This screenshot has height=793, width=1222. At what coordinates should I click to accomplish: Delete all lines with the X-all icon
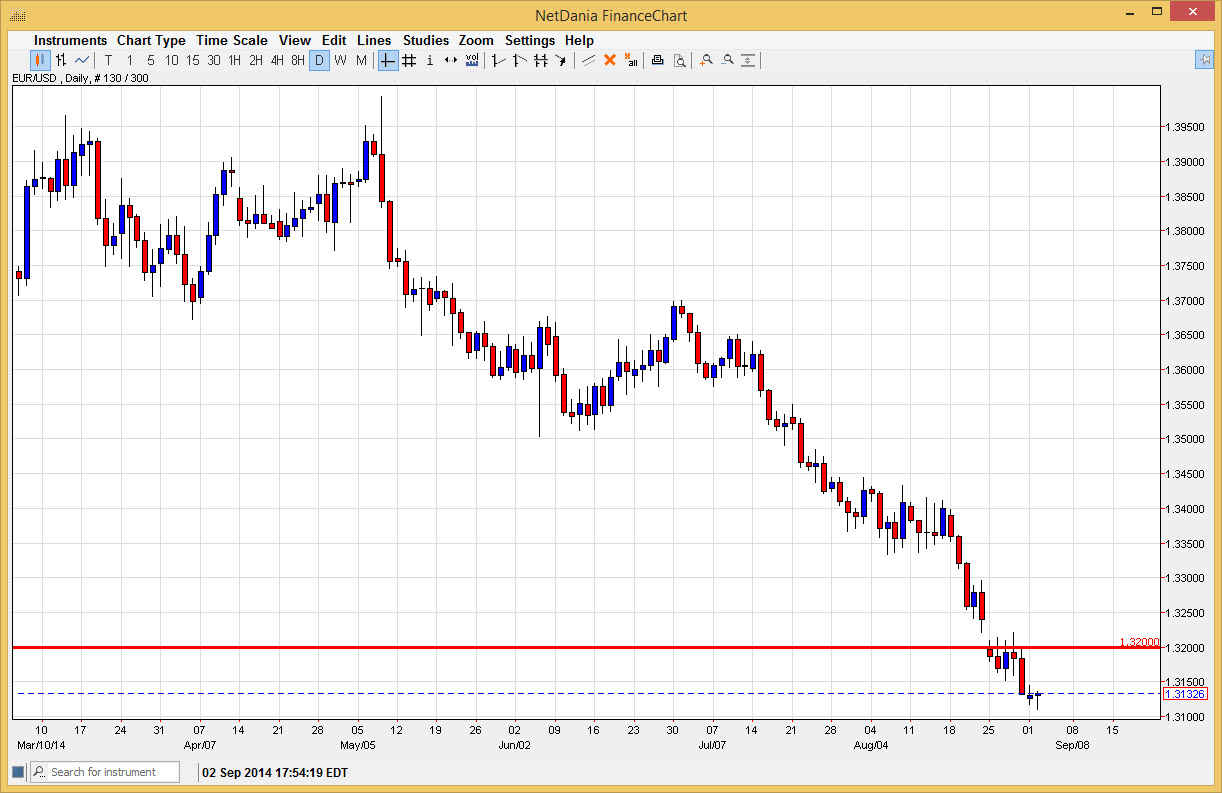pos(632,60)
